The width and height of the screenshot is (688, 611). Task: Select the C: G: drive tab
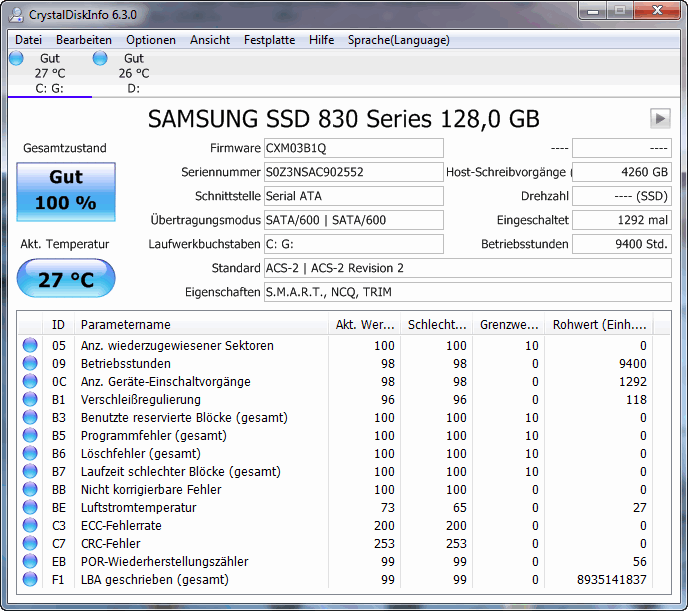coord(50,73)
